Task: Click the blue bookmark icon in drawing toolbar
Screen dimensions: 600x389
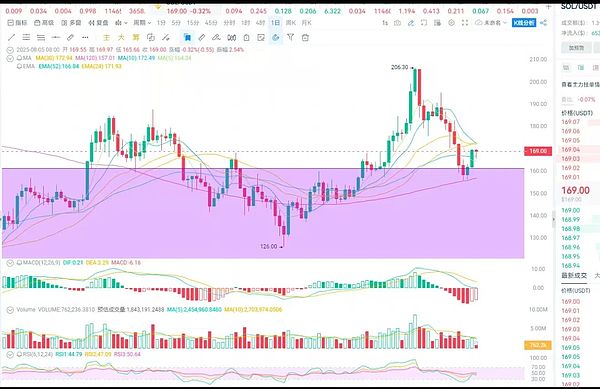Action: coord(187,37)
